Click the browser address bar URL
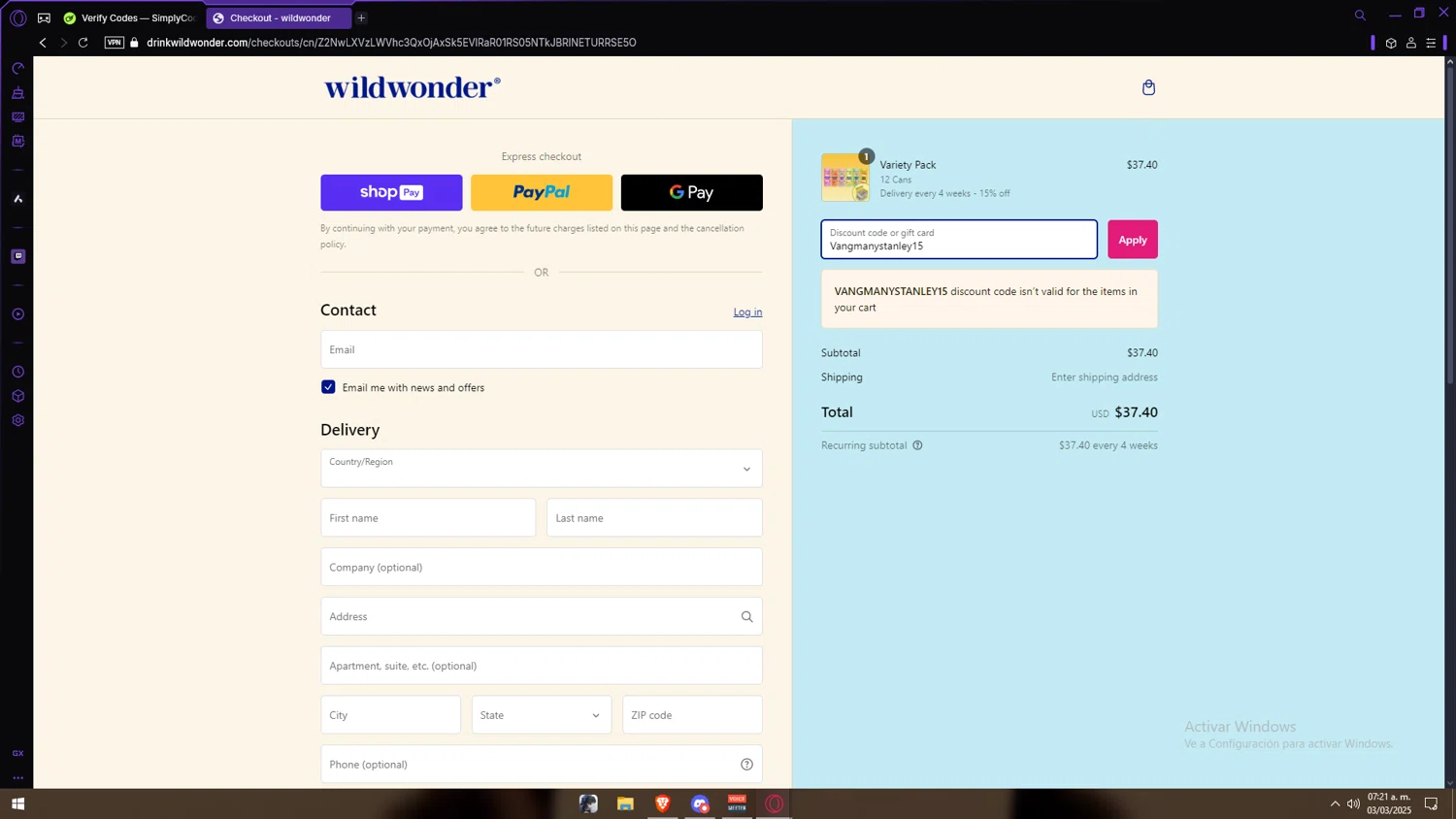Viewport: 1456px width, 819px height. click(x=391, y=43)
